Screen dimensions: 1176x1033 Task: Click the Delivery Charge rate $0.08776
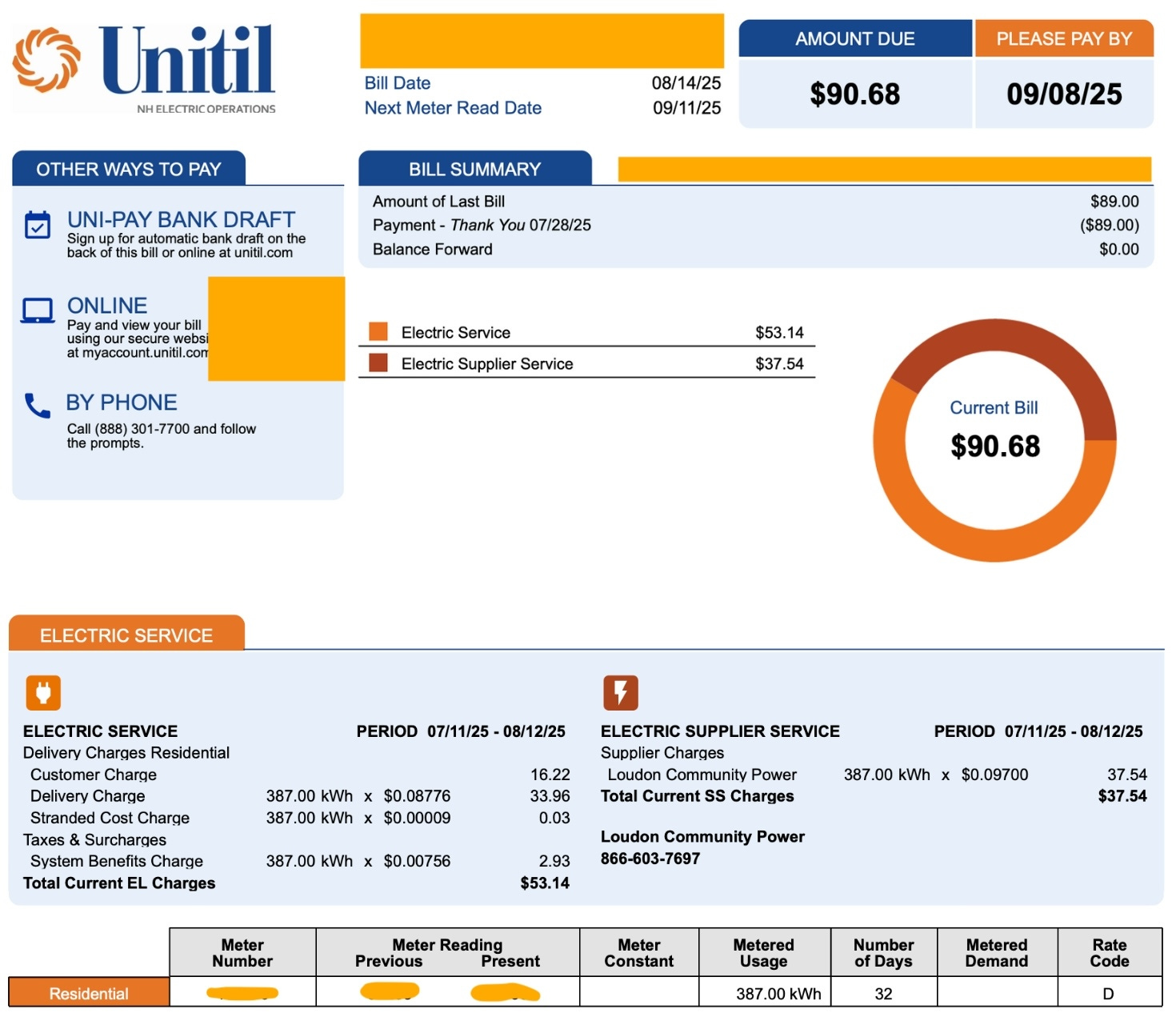tap(417, 796)
